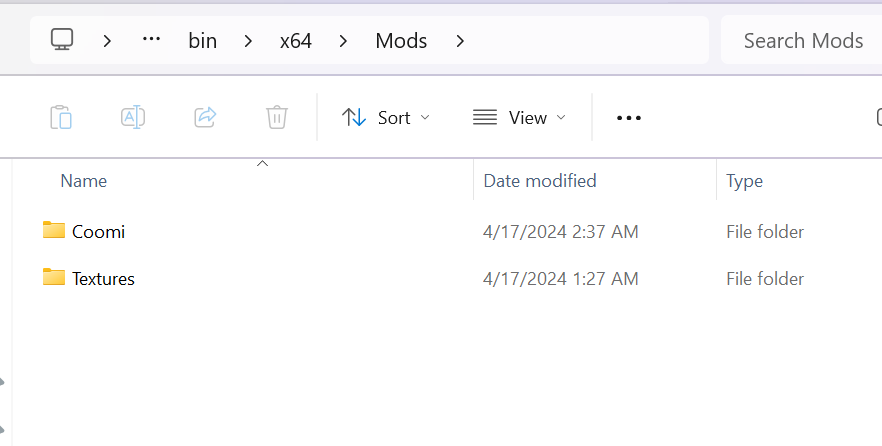Click into the Search Mods field

(802, 40)
